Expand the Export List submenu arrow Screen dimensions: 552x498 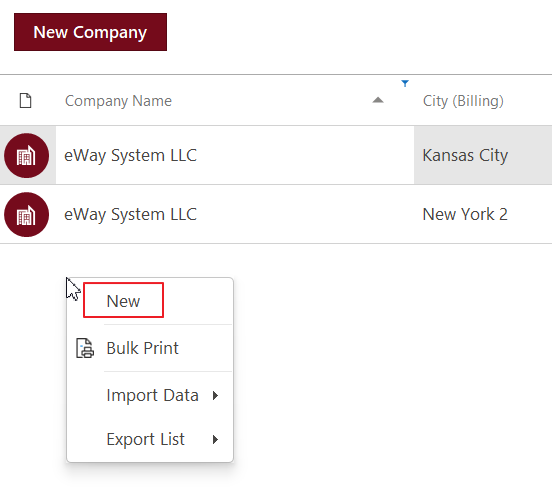click(x=215, y=440)
